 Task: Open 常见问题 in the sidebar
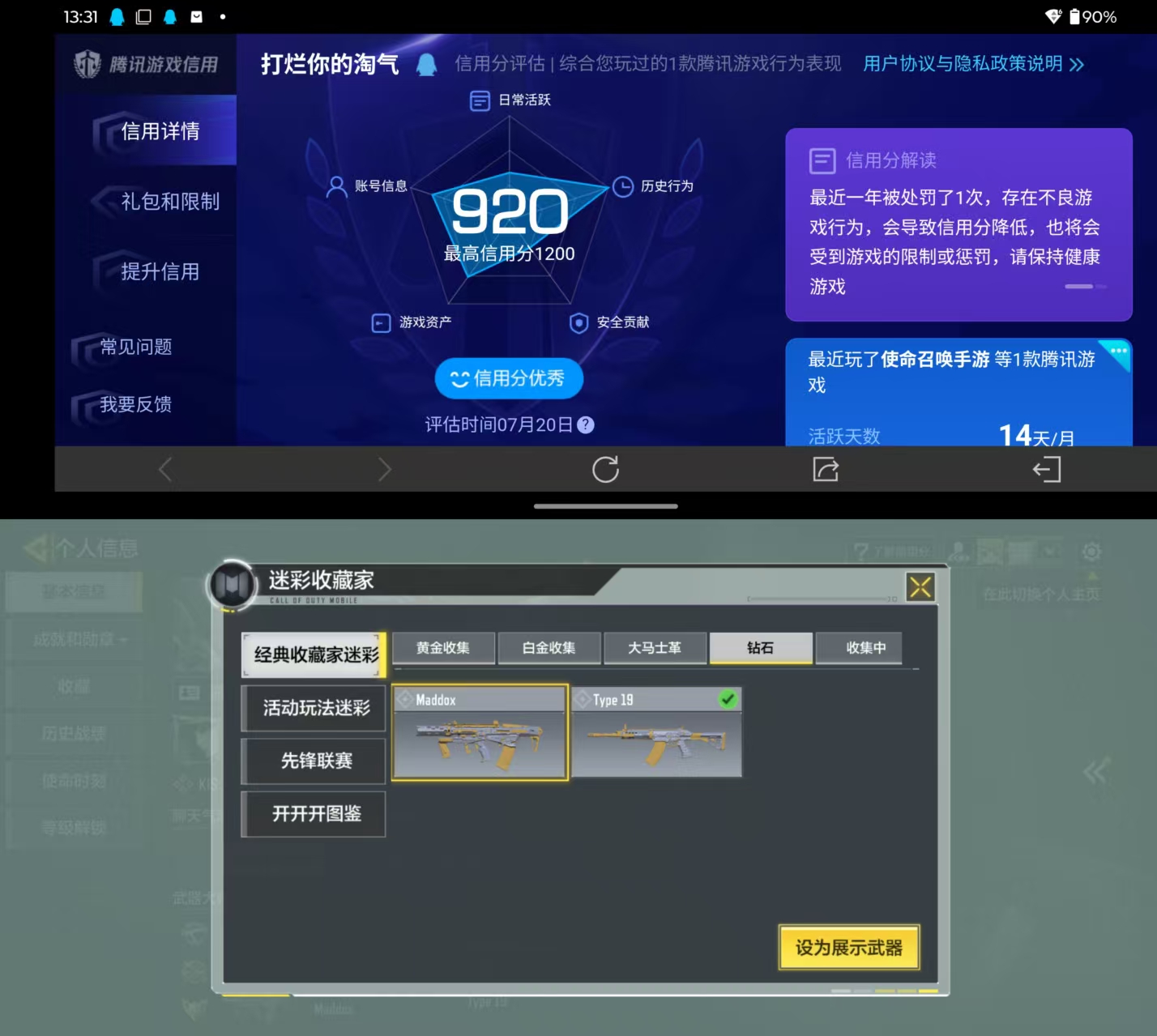click(136, 347)
